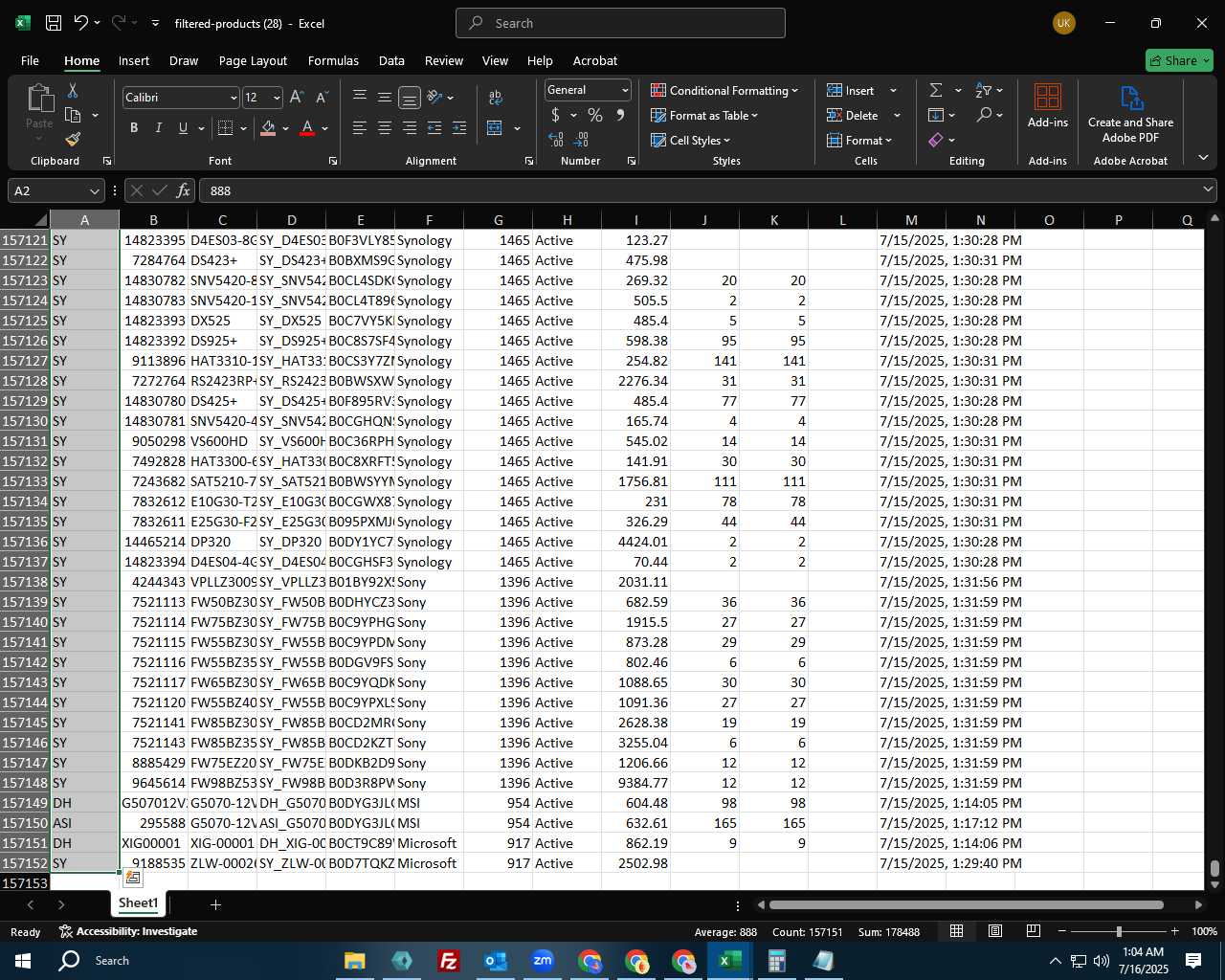Apply Comma Style format

pyautogui.click(x=620, y=115)
